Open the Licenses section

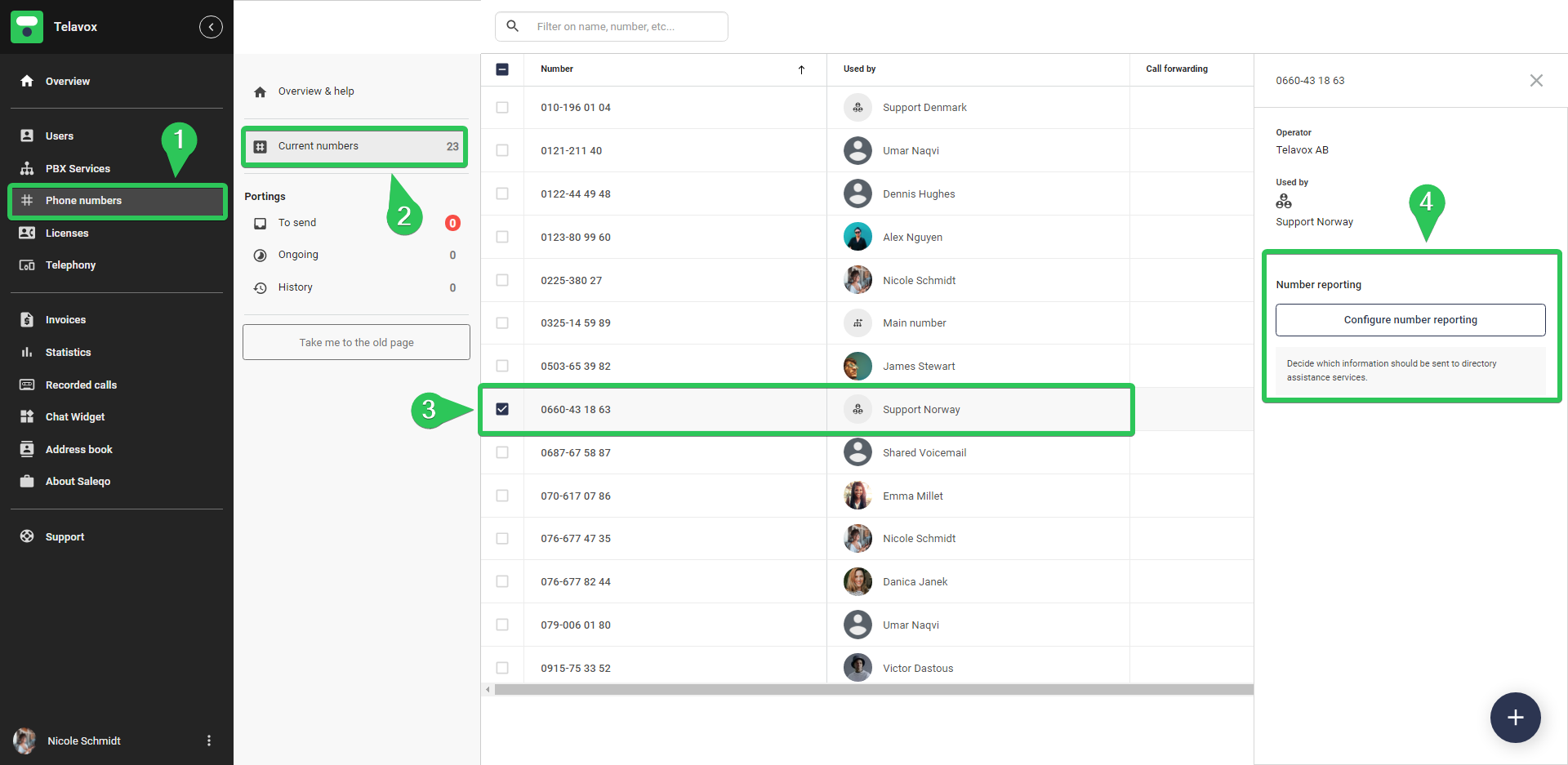click(67, 233)
